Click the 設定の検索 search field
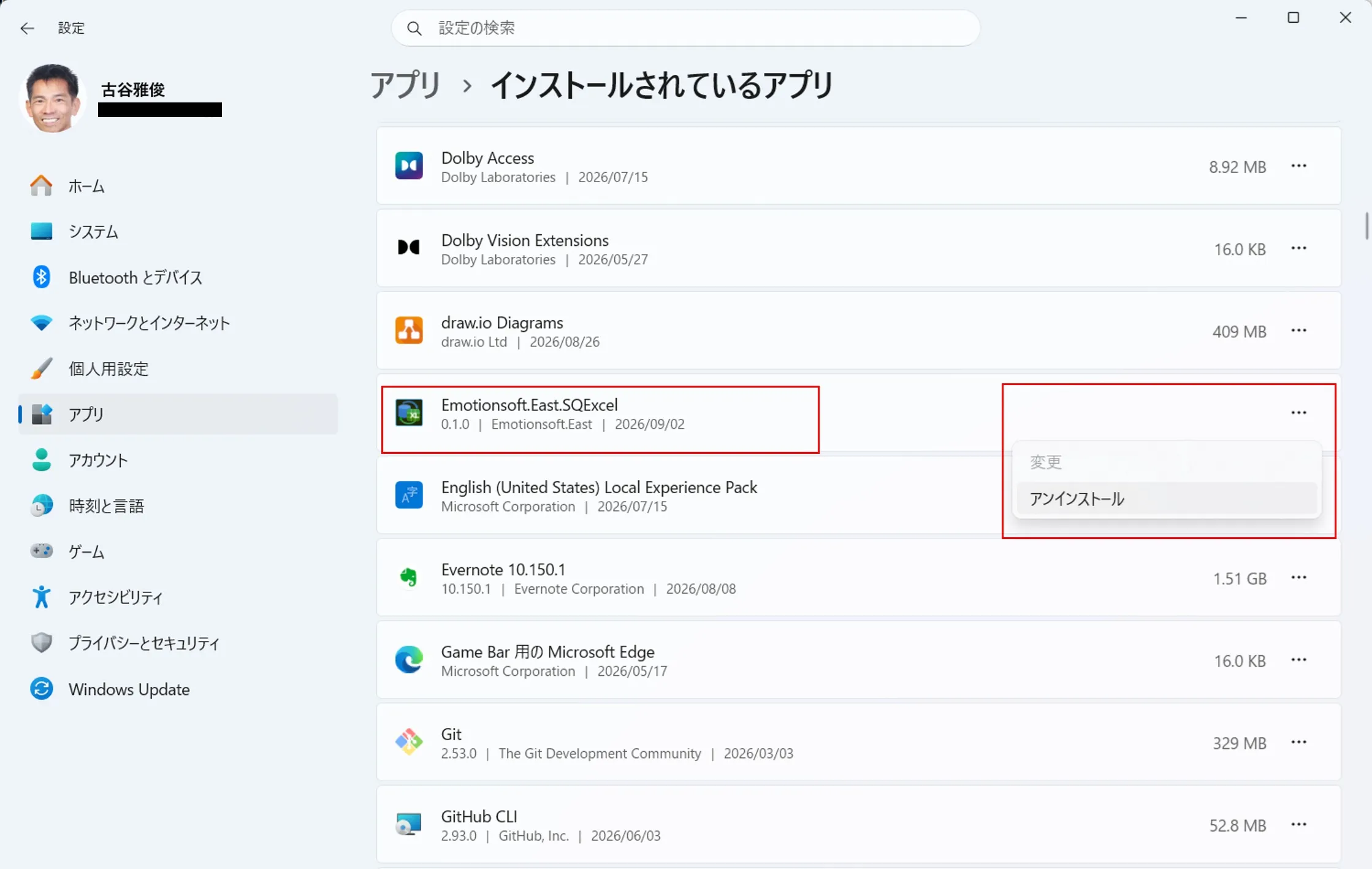 (685, 28)
